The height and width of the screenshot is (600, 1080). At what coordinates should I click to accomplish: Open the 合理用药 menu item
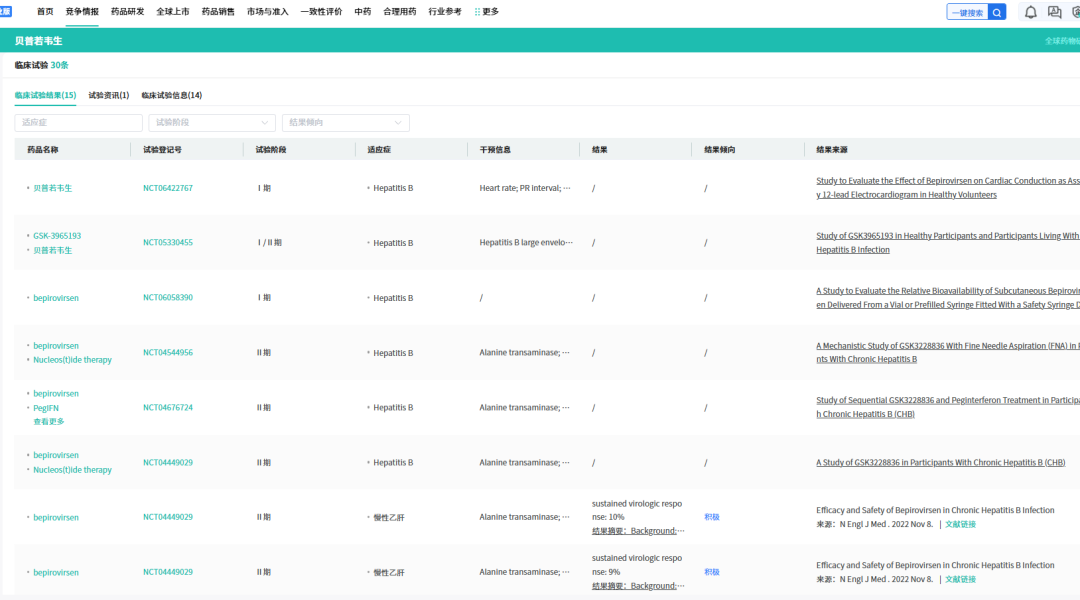399,12
